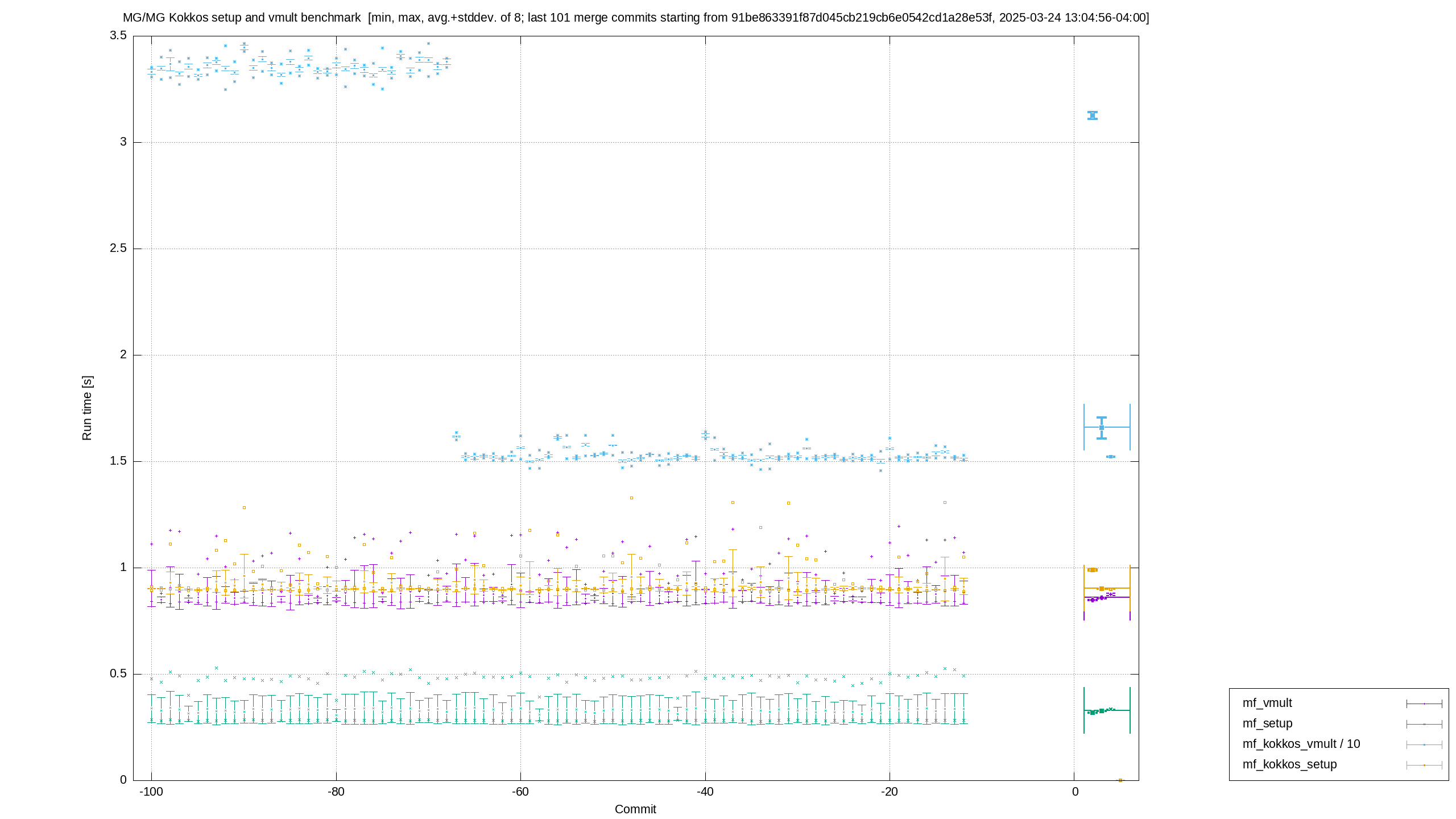Viewport: 1456px width, 819px height.
Task: Click the gray mf_setup legend line sample
Action: pos(1424,724)
